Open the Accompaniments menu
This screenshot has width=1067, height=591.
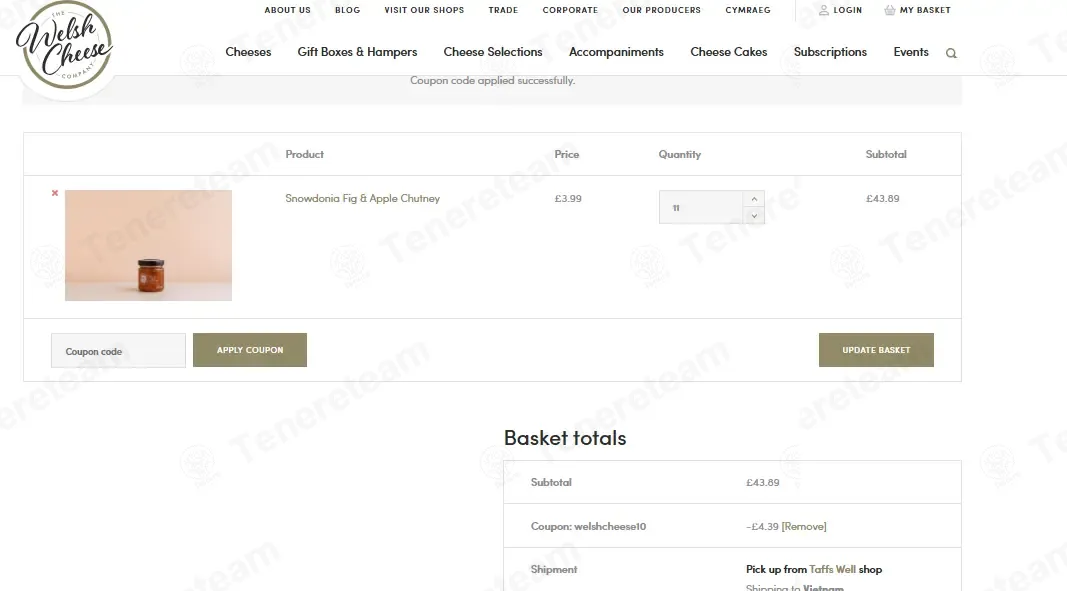click(x=616, y=52)
